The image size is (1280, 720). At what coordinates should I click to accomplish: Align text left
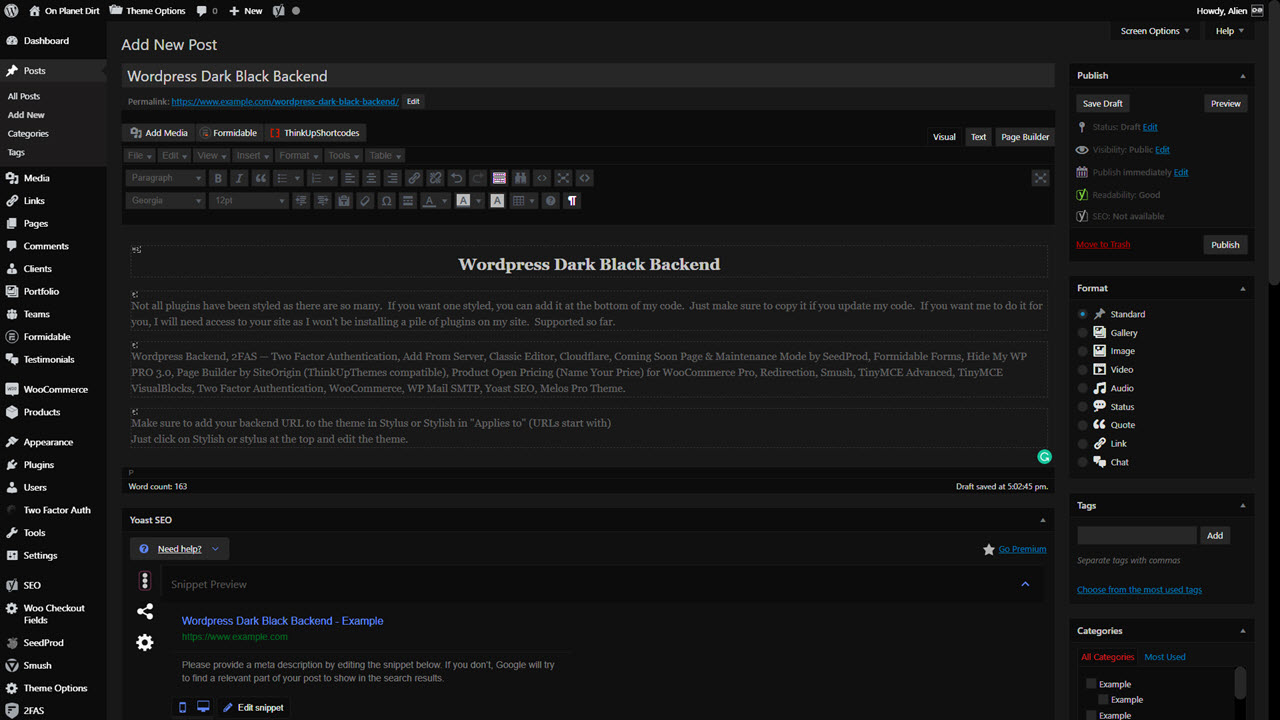(350, 178)
